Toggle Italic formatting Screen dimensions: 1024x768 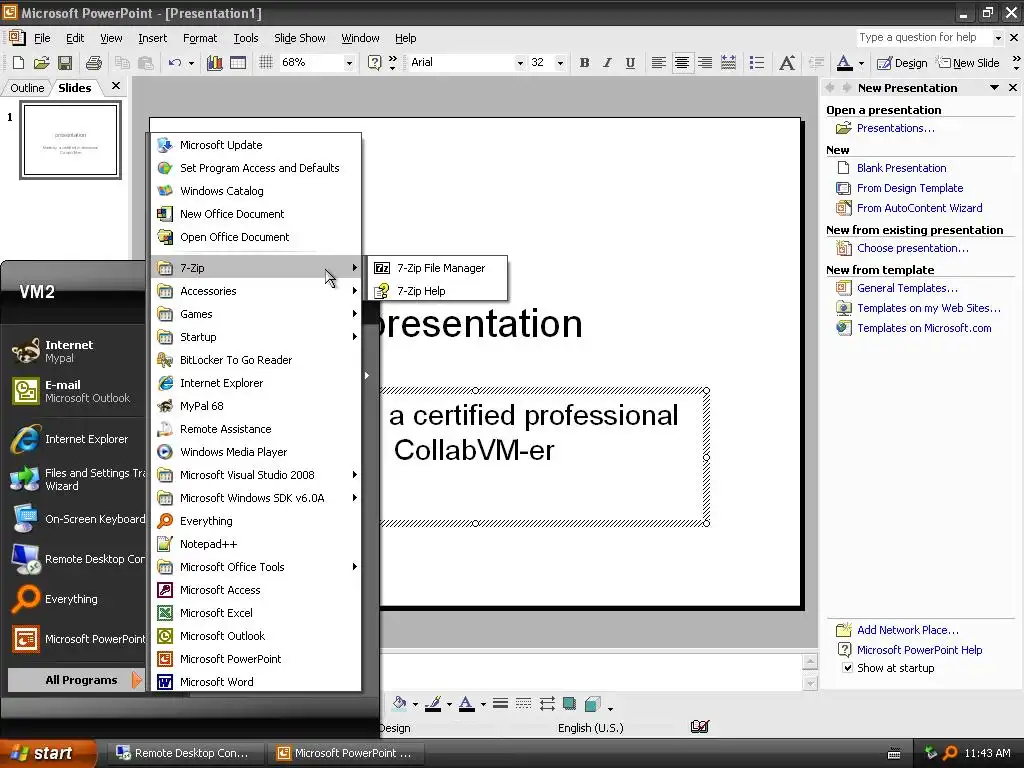607,63
